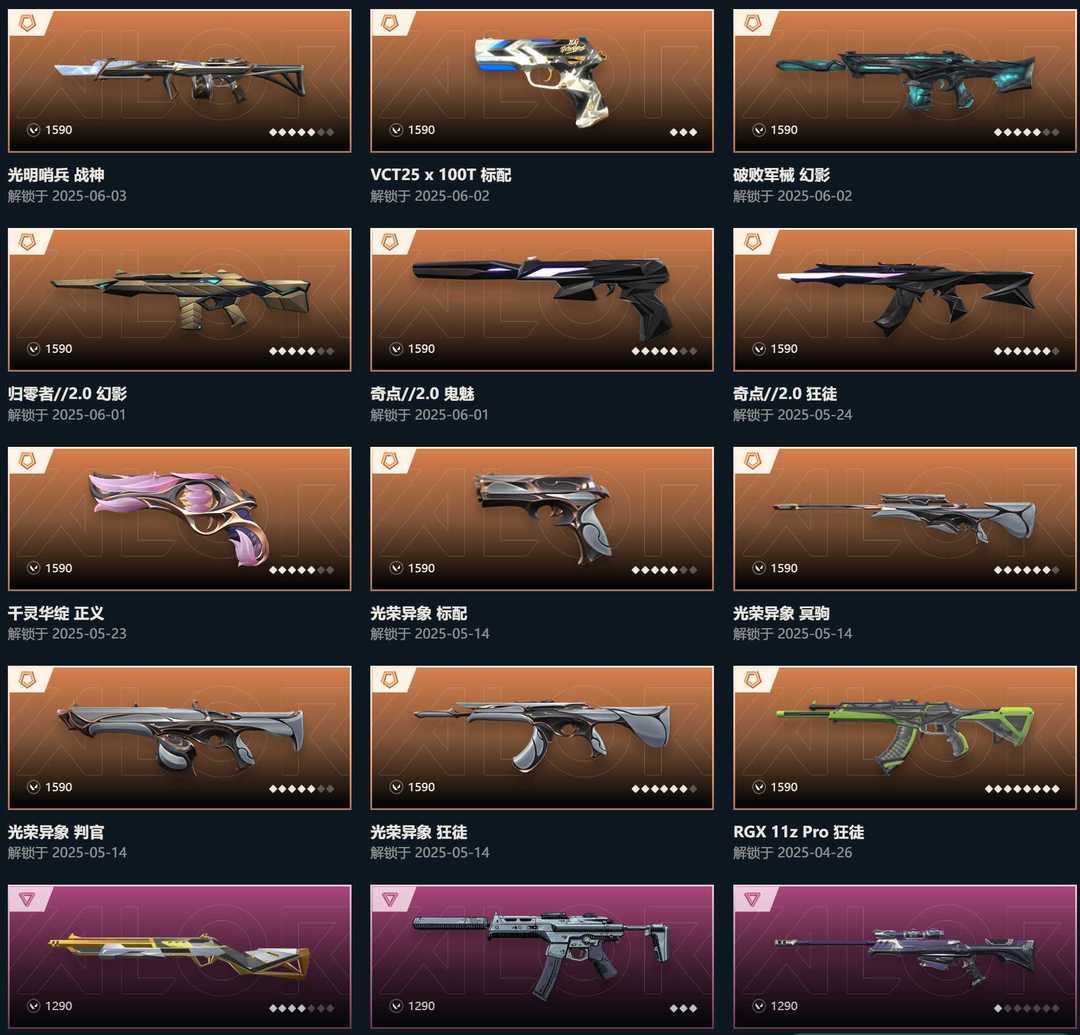Click the three level diamonds on VCT25 x 100T card
The width and height of the screenshot is (1080, 1035).
(683, 132)
